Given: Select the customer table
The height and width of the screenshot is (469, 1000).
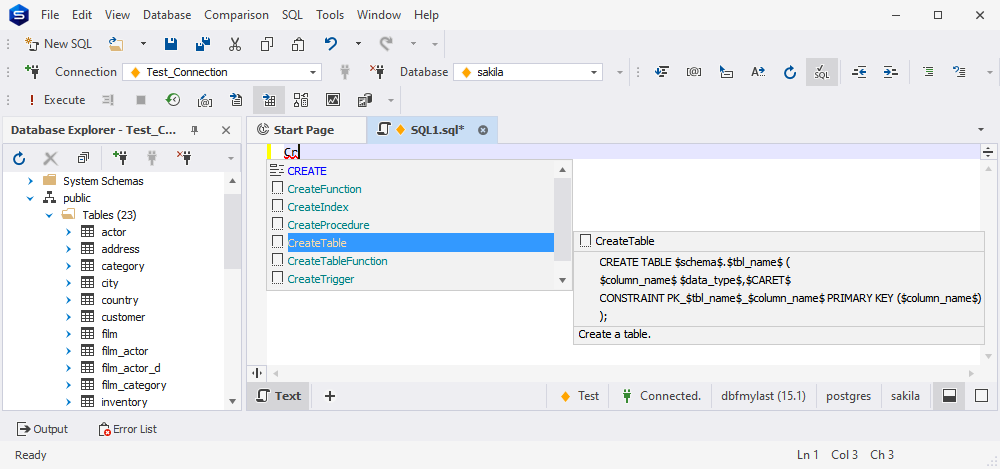Looking at the screenshot, I should pos(123,317).
